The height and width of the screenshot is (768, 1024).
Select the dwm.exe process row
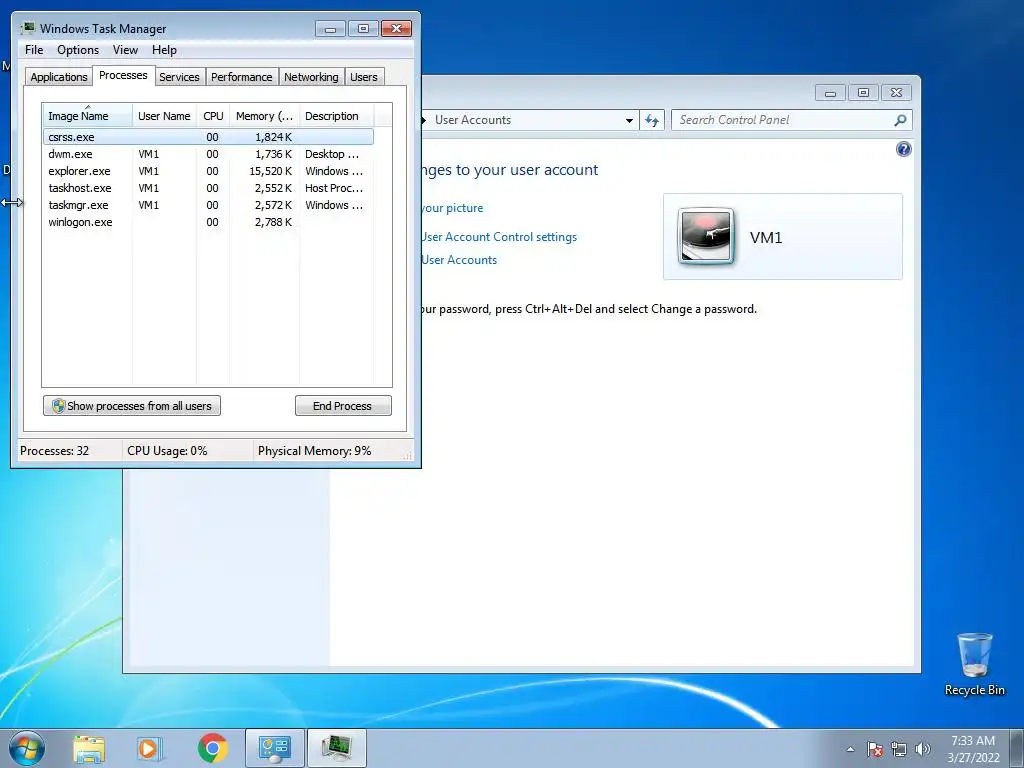coord(208,154)
